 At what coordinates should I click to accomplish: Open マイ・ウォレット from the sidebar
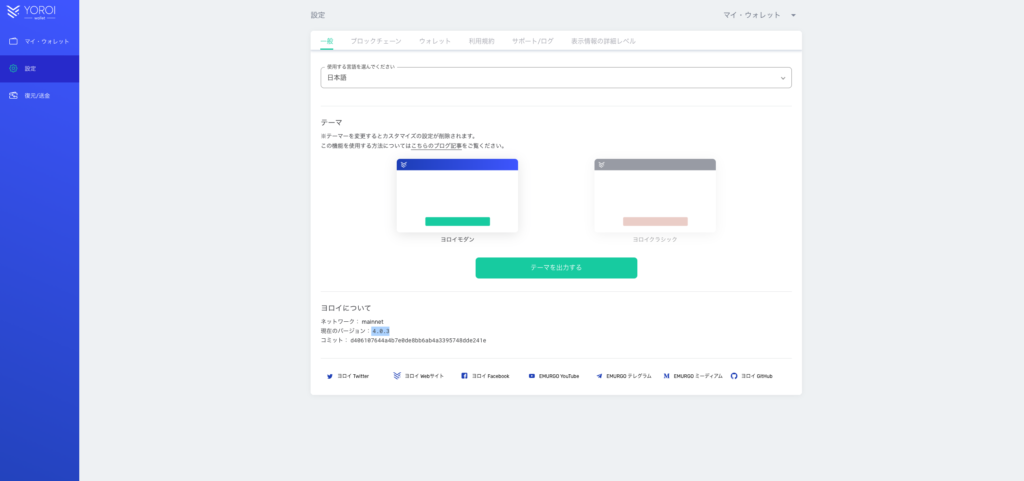(40, 41)
